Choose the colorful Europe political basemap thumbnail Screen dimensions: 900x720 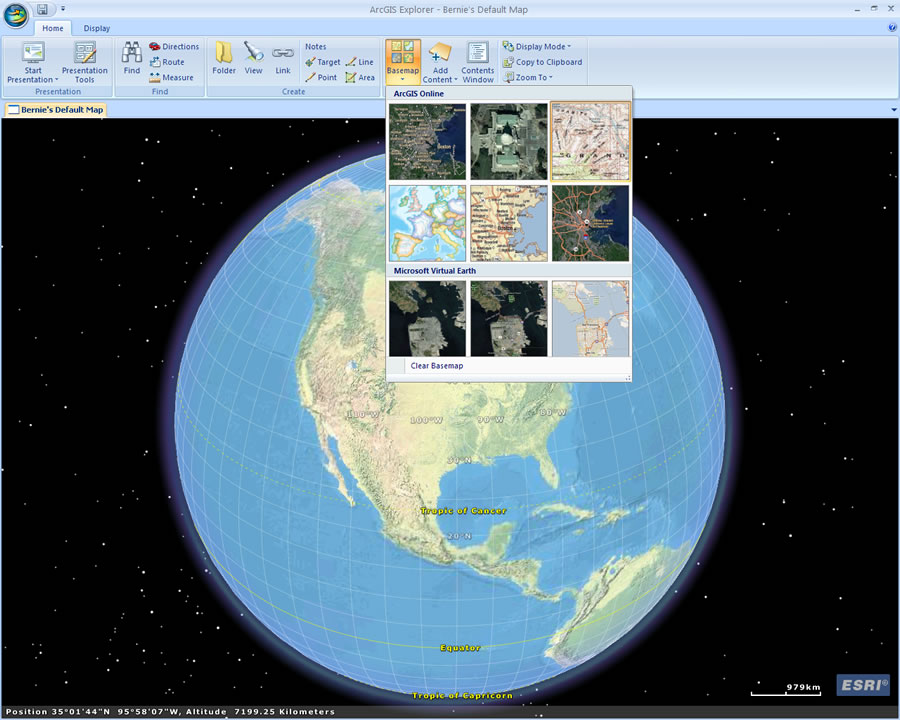427,223
